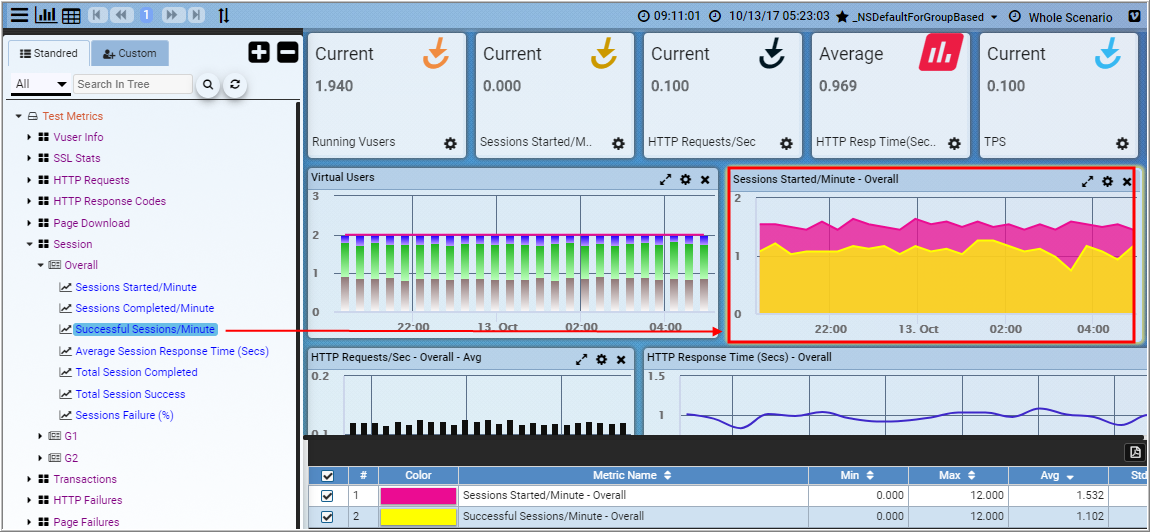Toggle checkbox for Successful Sessions/Minute row
The width and height of the screenshot is (1150, 532).
click(x=328, y=517)
